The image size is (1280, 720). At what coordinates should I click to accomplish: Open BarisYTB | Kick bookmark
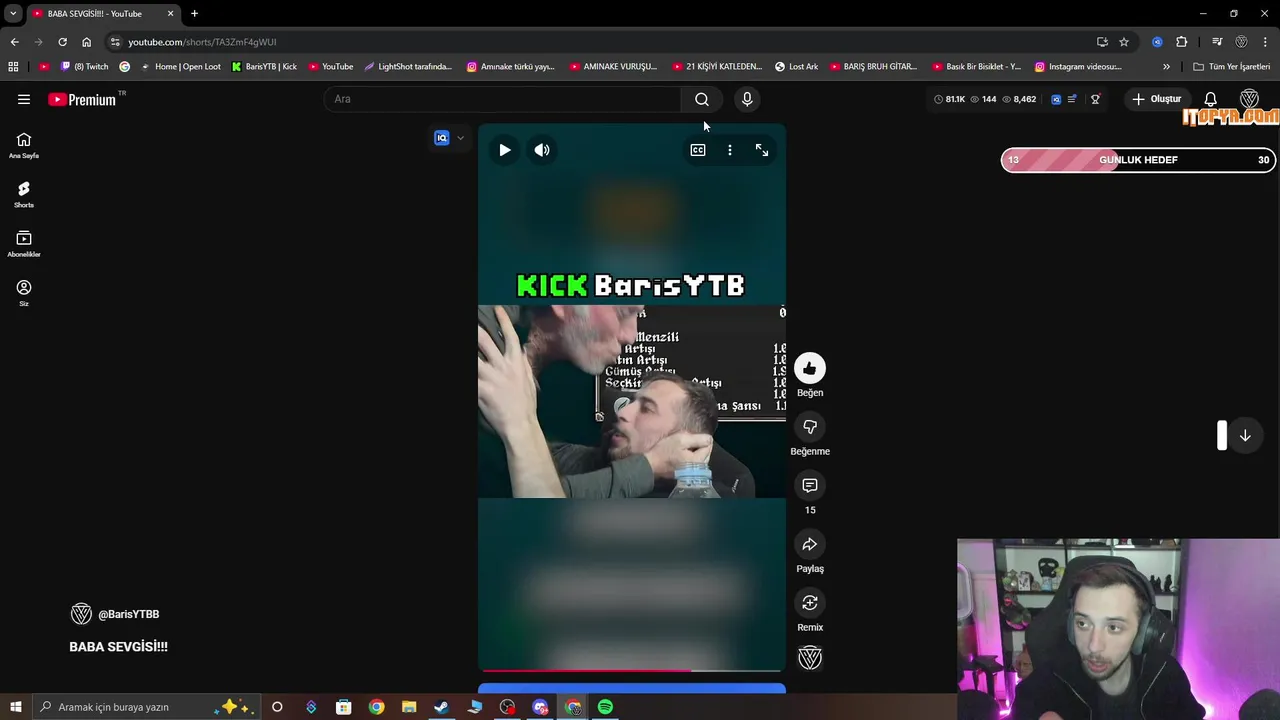(264, 67)
